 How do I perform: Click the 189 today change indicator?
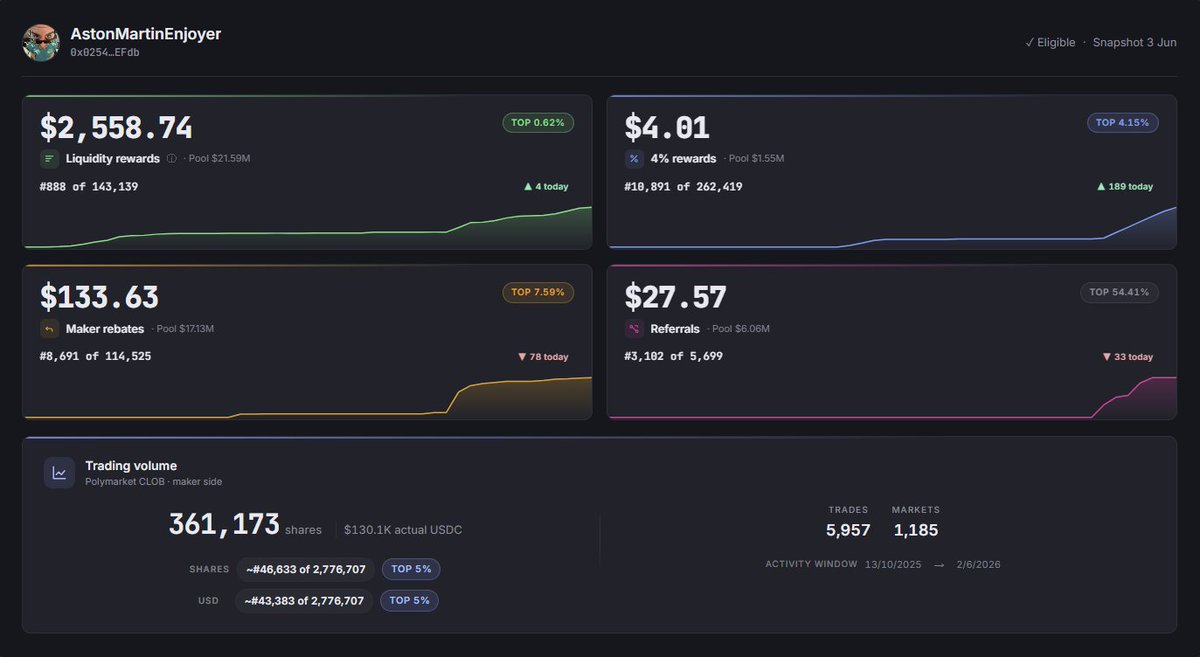pos(1125,187)
